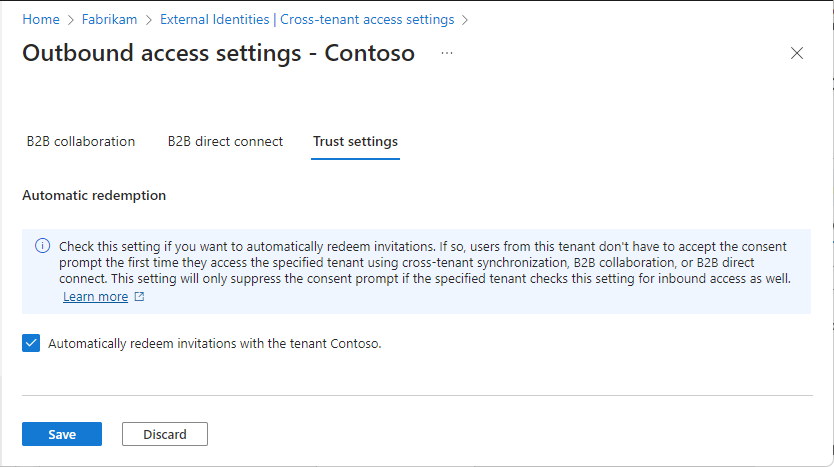Viewport: 834px width, 467px height.
Task: Save the outbound access settings
Action: click(62, 434)
